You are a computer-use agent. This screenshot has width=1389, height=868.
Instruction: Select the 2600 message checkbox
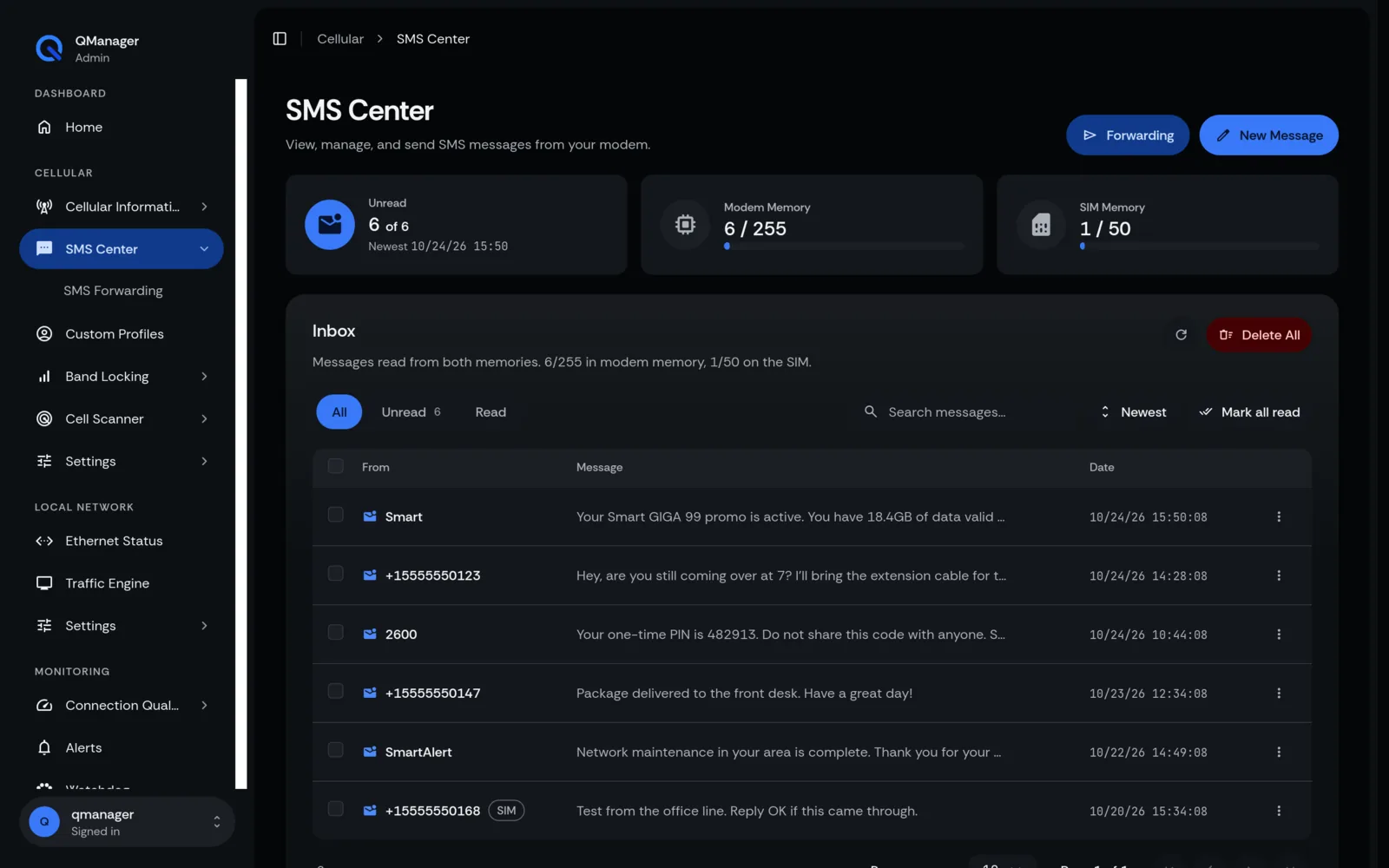pyautogui.click(x=336, y=633)
